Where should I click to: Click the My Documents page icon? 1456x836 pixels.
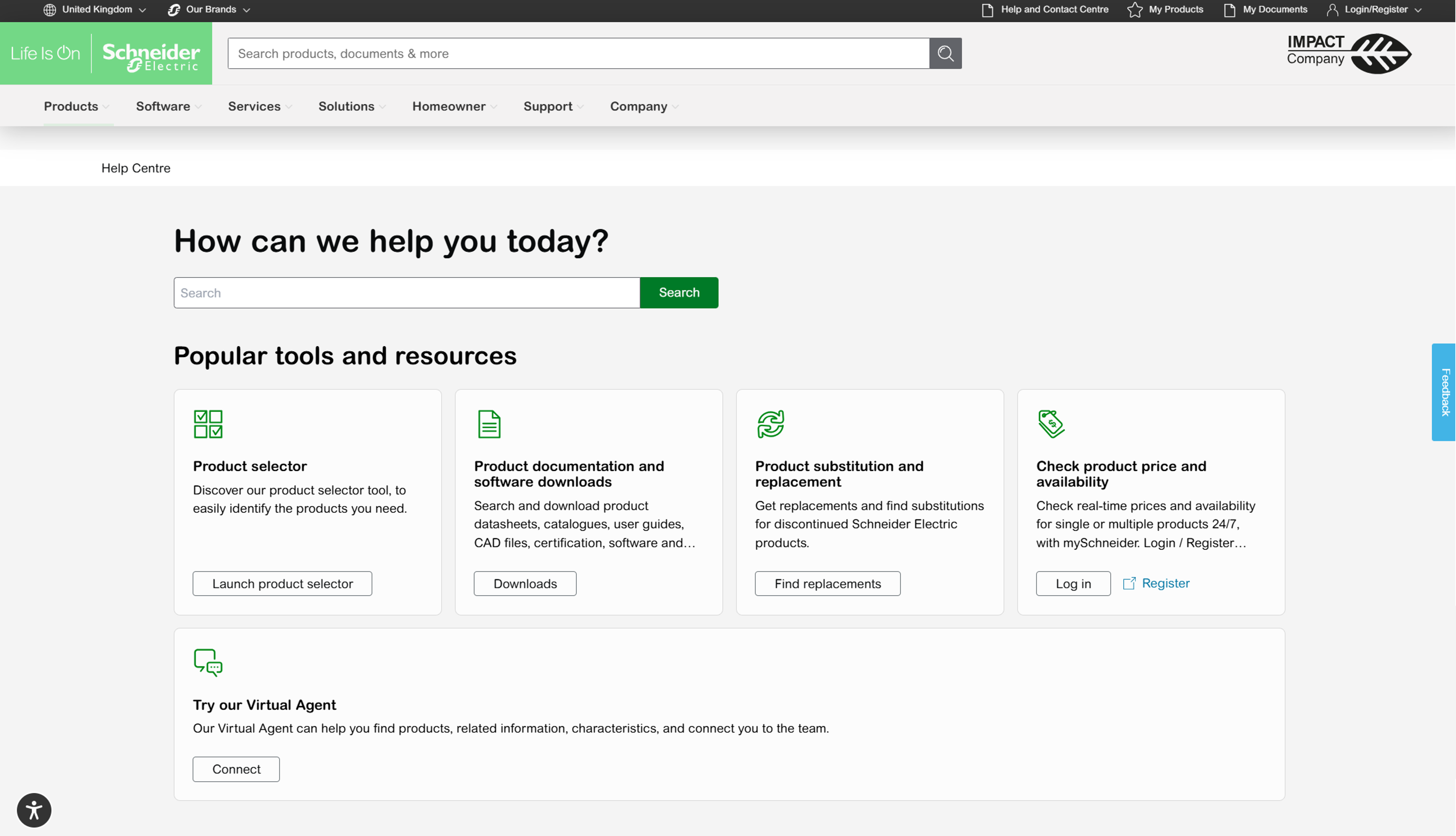pyautogui.click(x=1230, y=10)
